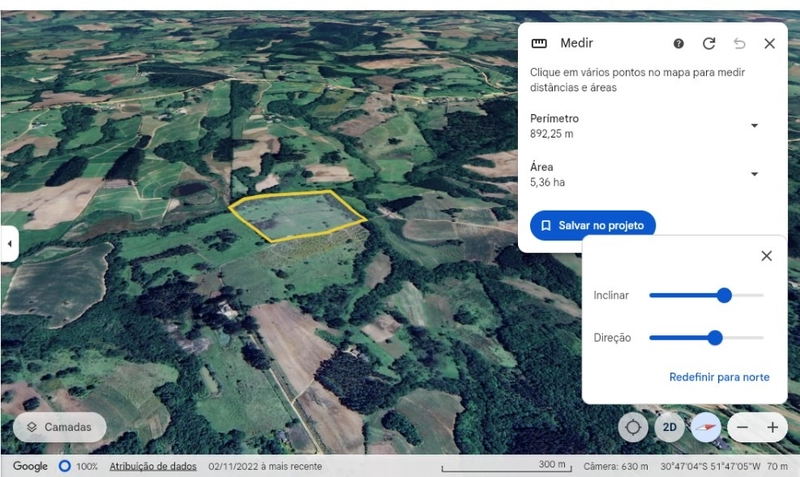Adjust the Direção slider handle
This screenshot has width=800, height=477.
point(715,337)
